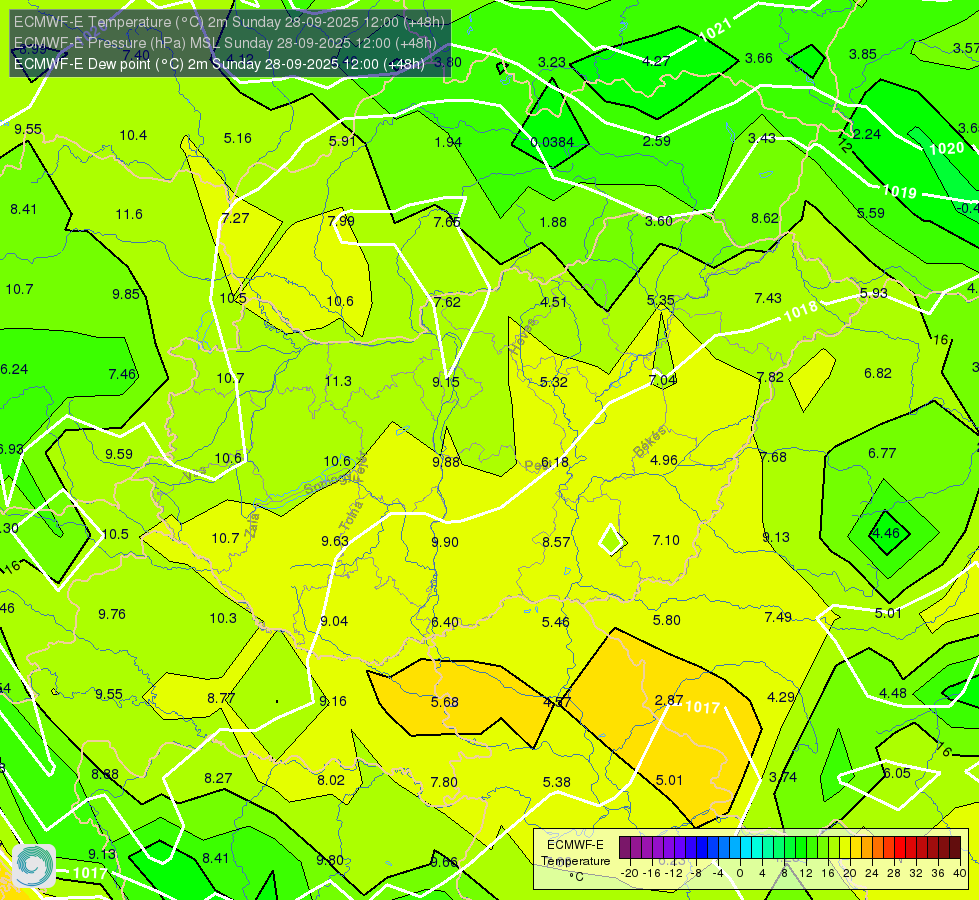Viewport: 979px width, 900px height.
Task: Click the 9.04 dew point value
Action: [334, 621]
